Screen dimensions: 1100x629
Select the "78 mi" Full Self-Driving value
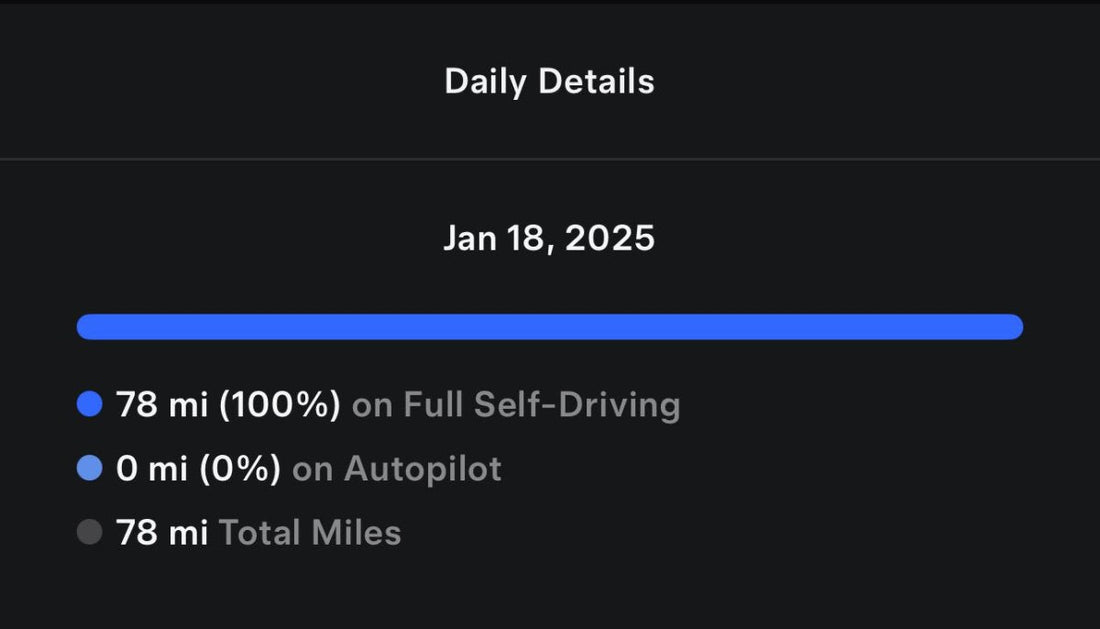[162, 404]
